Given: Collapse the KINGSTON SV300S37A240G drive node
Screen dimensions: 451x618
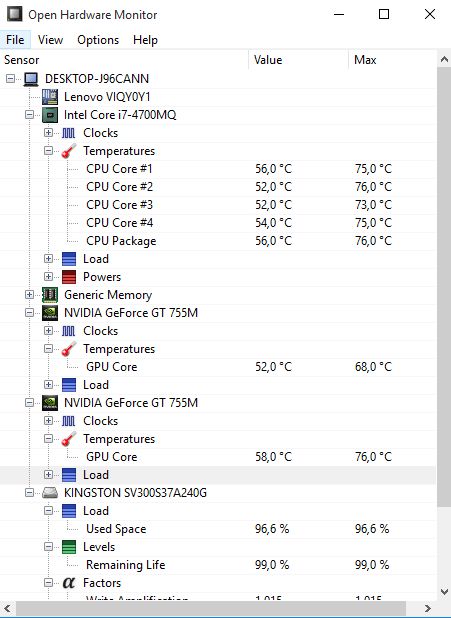Looking at the screenshot, I should pyautogui.click(x=30, y=493).
